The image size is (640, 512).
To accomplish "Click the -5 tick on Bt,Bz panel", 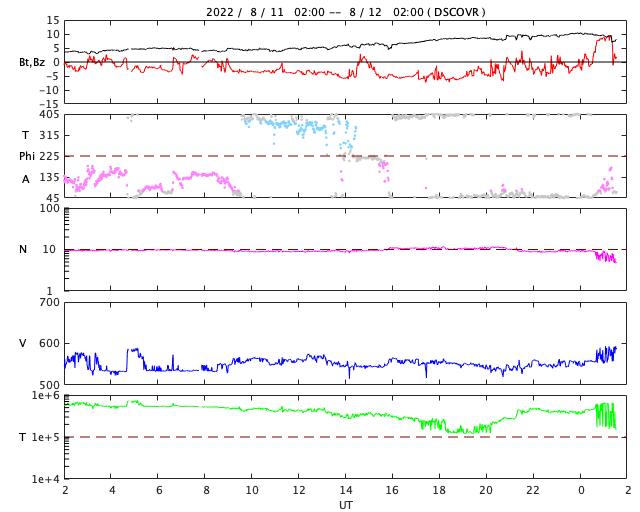I will pyautogui.click(x=53, y=76).
